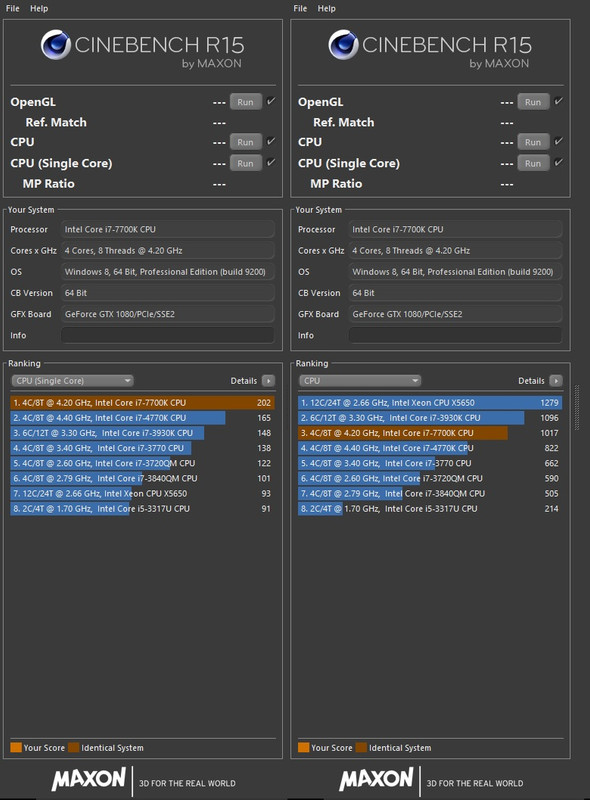Image resolution: width=590 pixels, height=800 pixels.
Task: Select i7-7700K row scoring 1017
Action: coord(430,433)
